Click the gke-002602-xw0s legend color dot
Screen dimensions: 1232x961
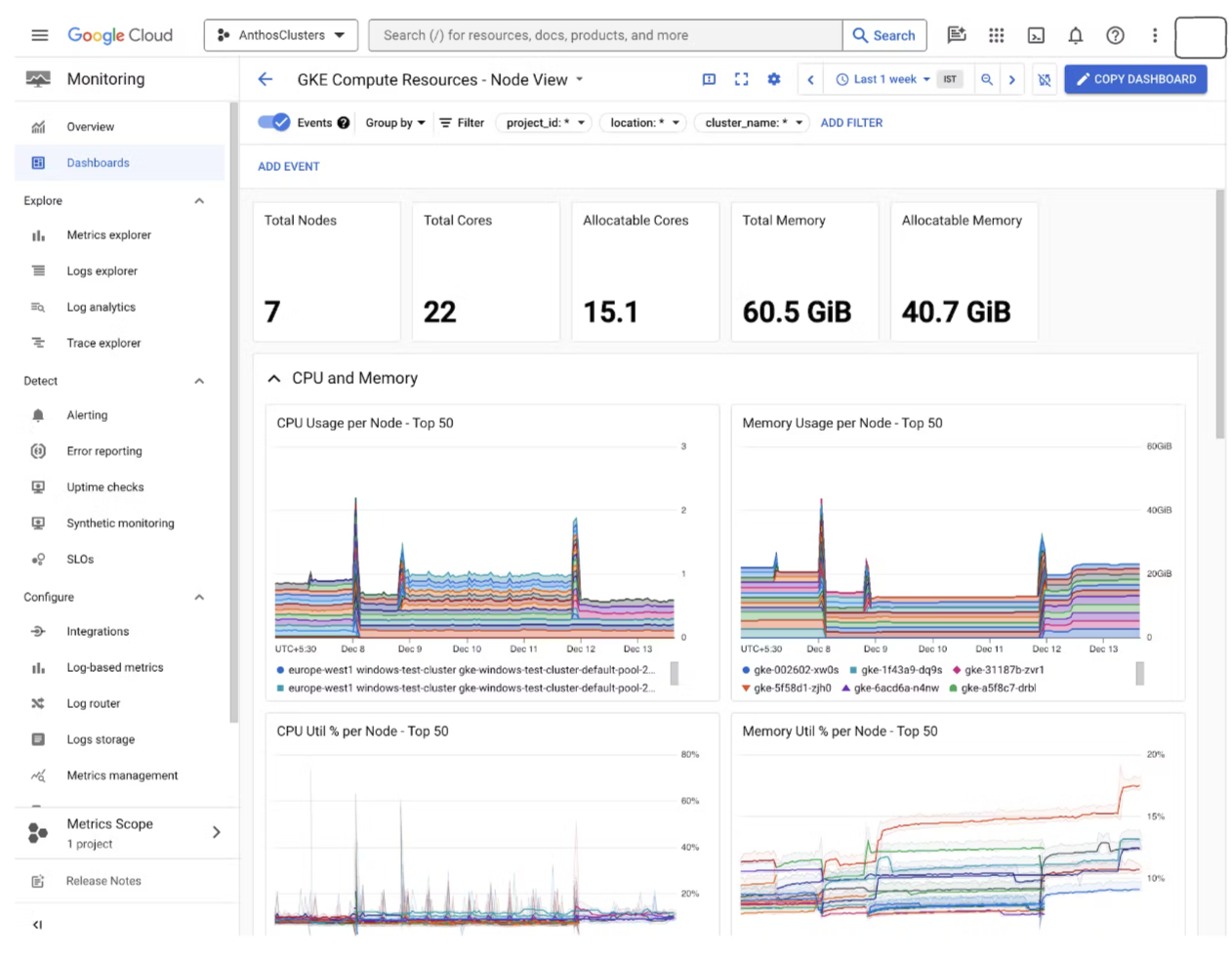tap(746, 670)
